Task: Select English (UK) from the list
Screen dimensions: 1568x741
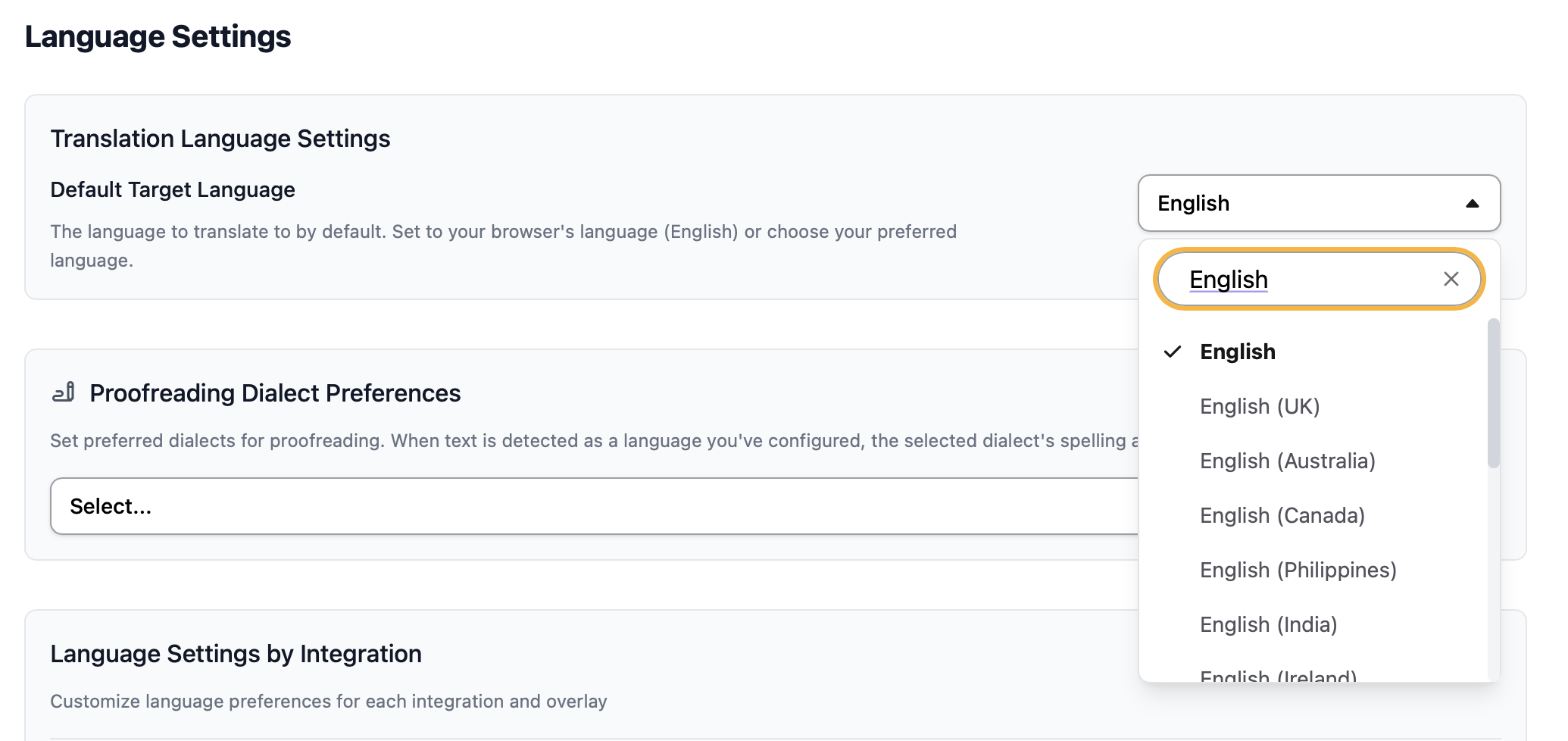Action: 1259,406
